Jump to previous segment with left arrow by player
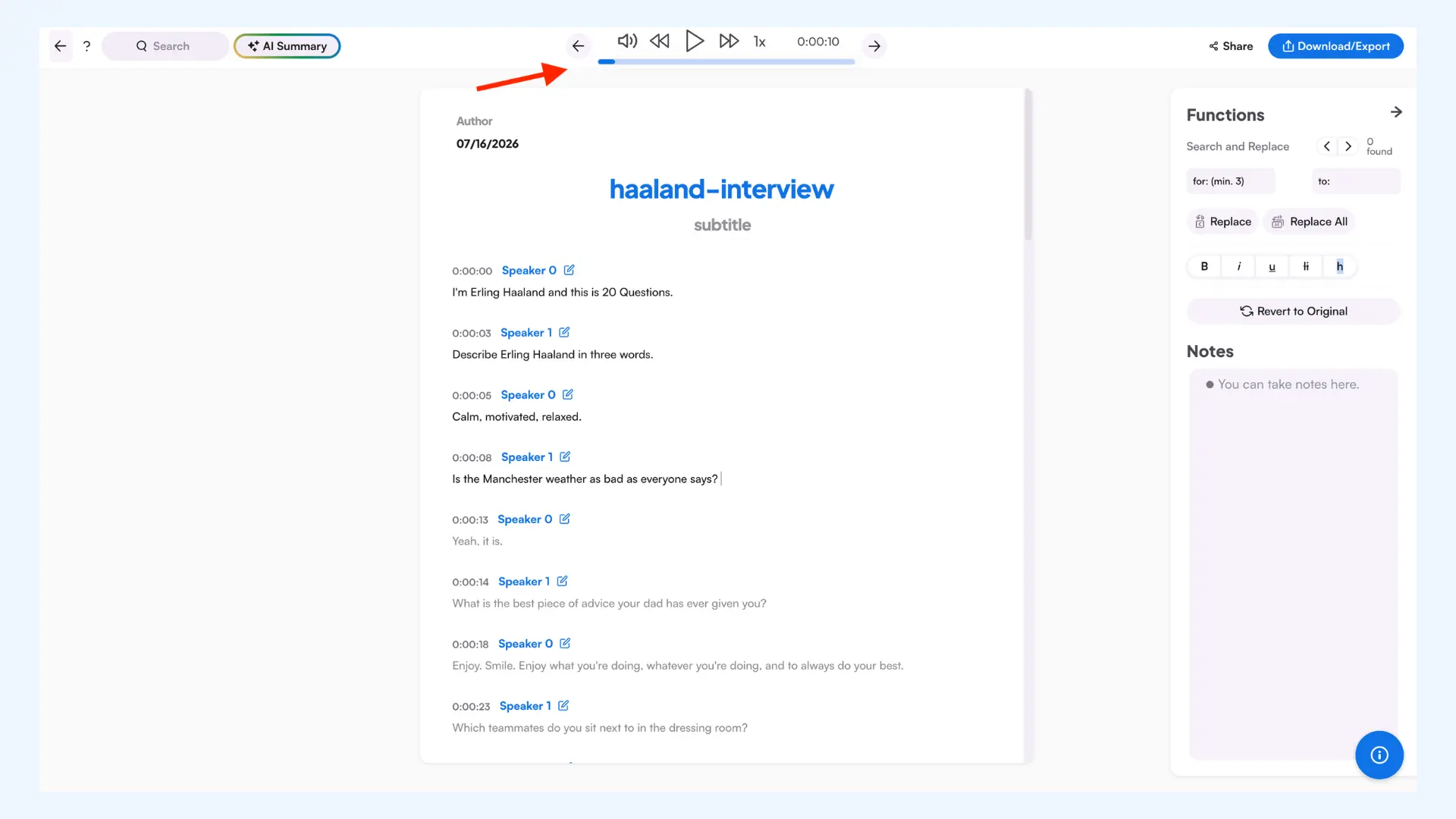Screen dimensions: 1456x819 pyautogui.click(x=578, y=46)
